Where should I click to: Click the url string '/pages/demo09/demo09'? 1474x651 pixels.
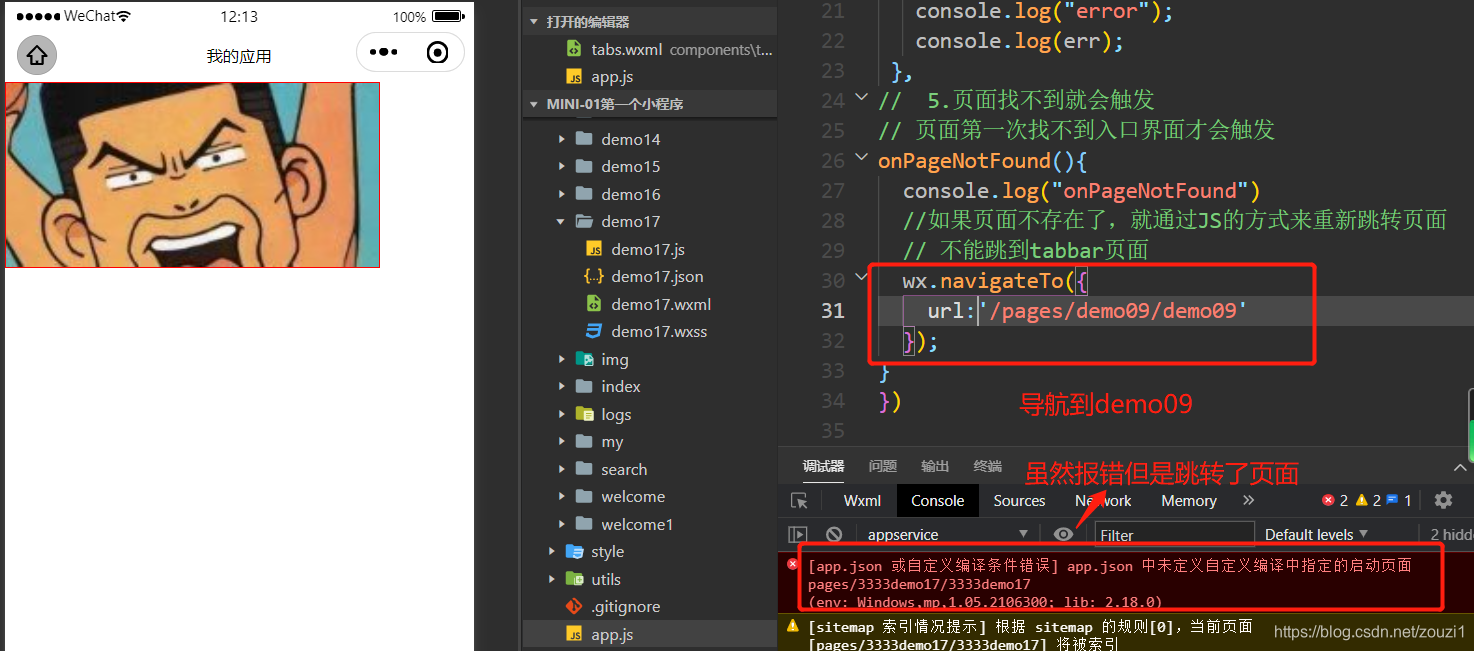click(x=1113, y=310)
